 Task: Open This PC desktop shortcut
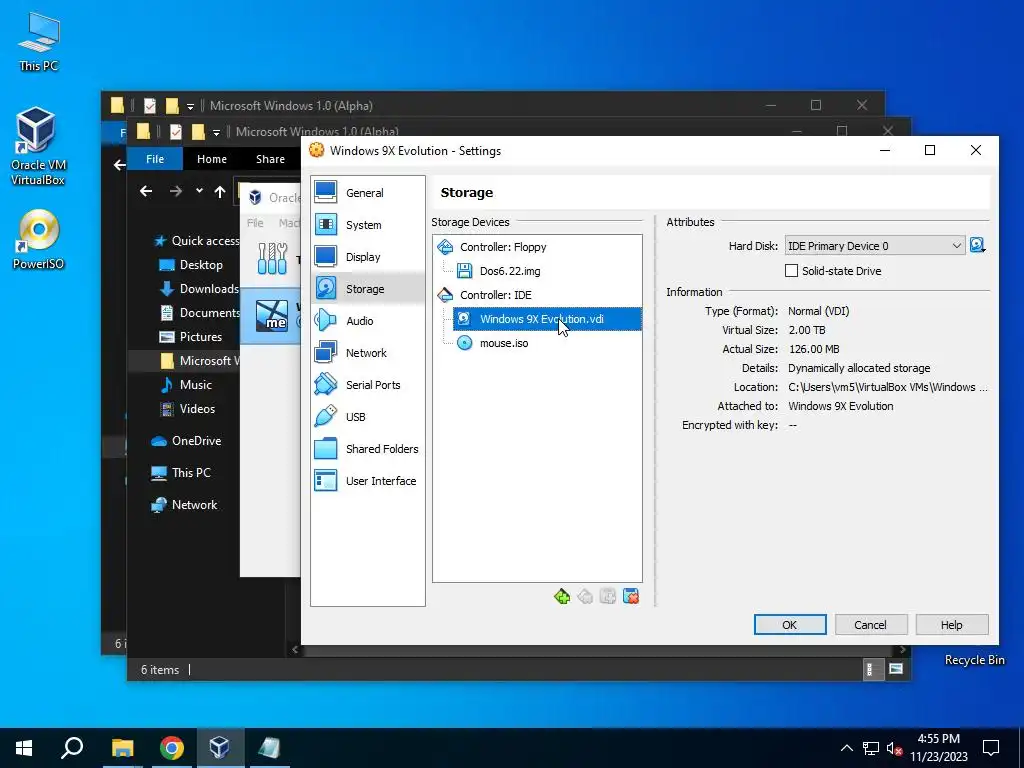click(x=39, y=42)
